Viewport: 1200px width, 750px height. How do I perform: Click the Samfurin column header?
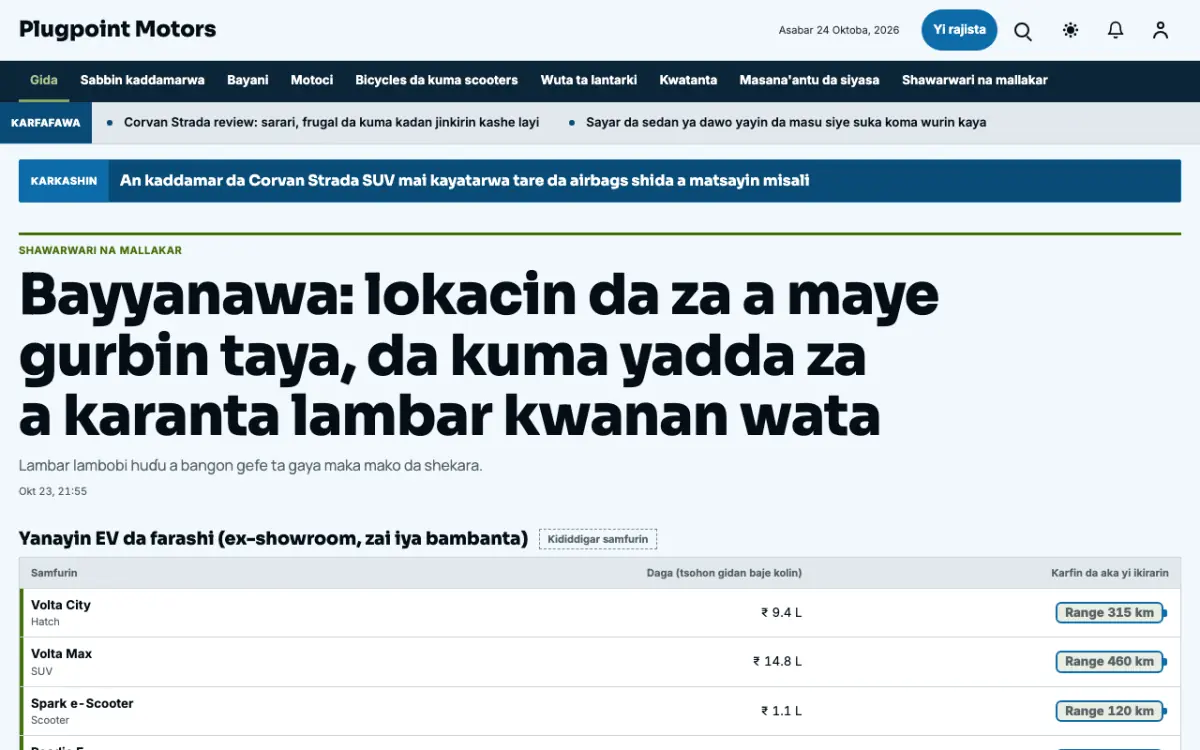point(54,573)
